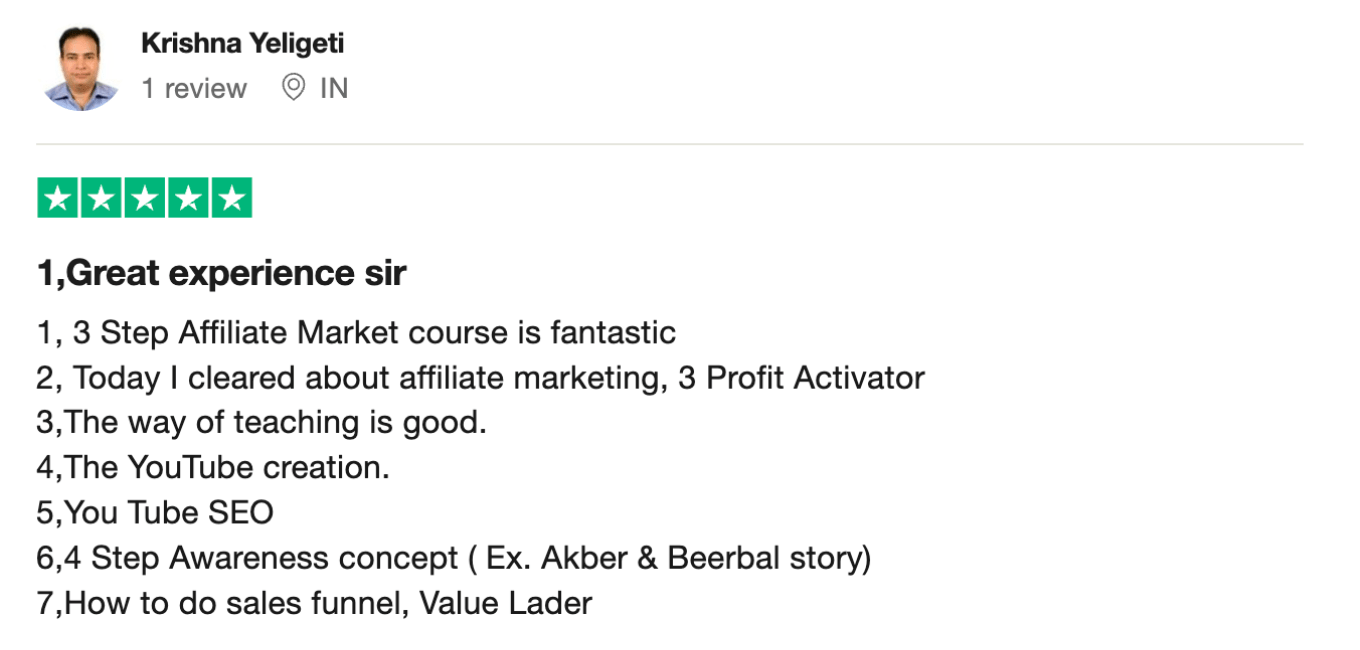Open the "1,Great experience sir" review title
The image size is (1360, 650).
click(221, 273)
